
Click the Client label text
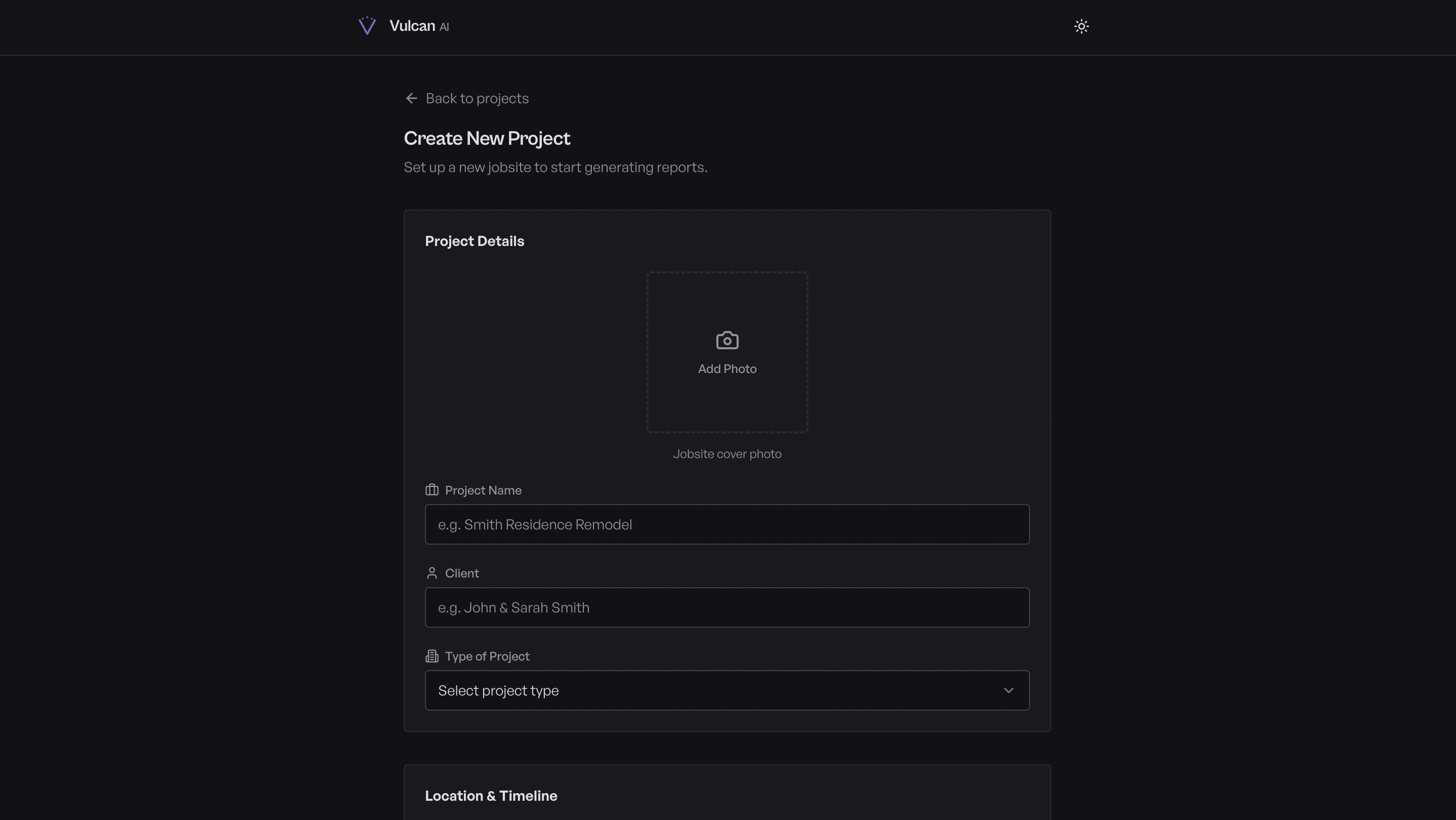(462, 573)
